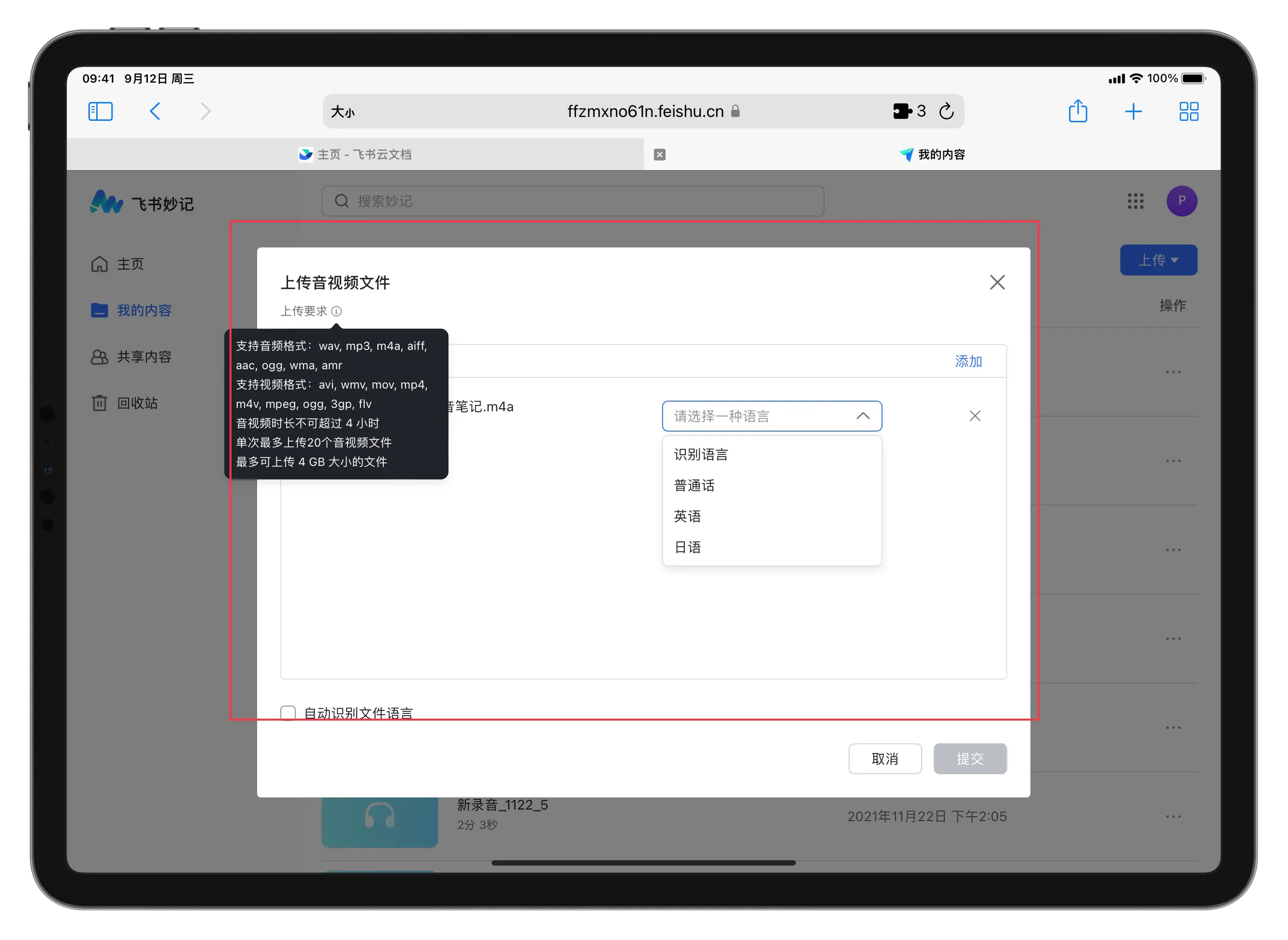Expand the blue 上传 dropdown button
Screen dimensions: 1288x940
(1159, 260)
